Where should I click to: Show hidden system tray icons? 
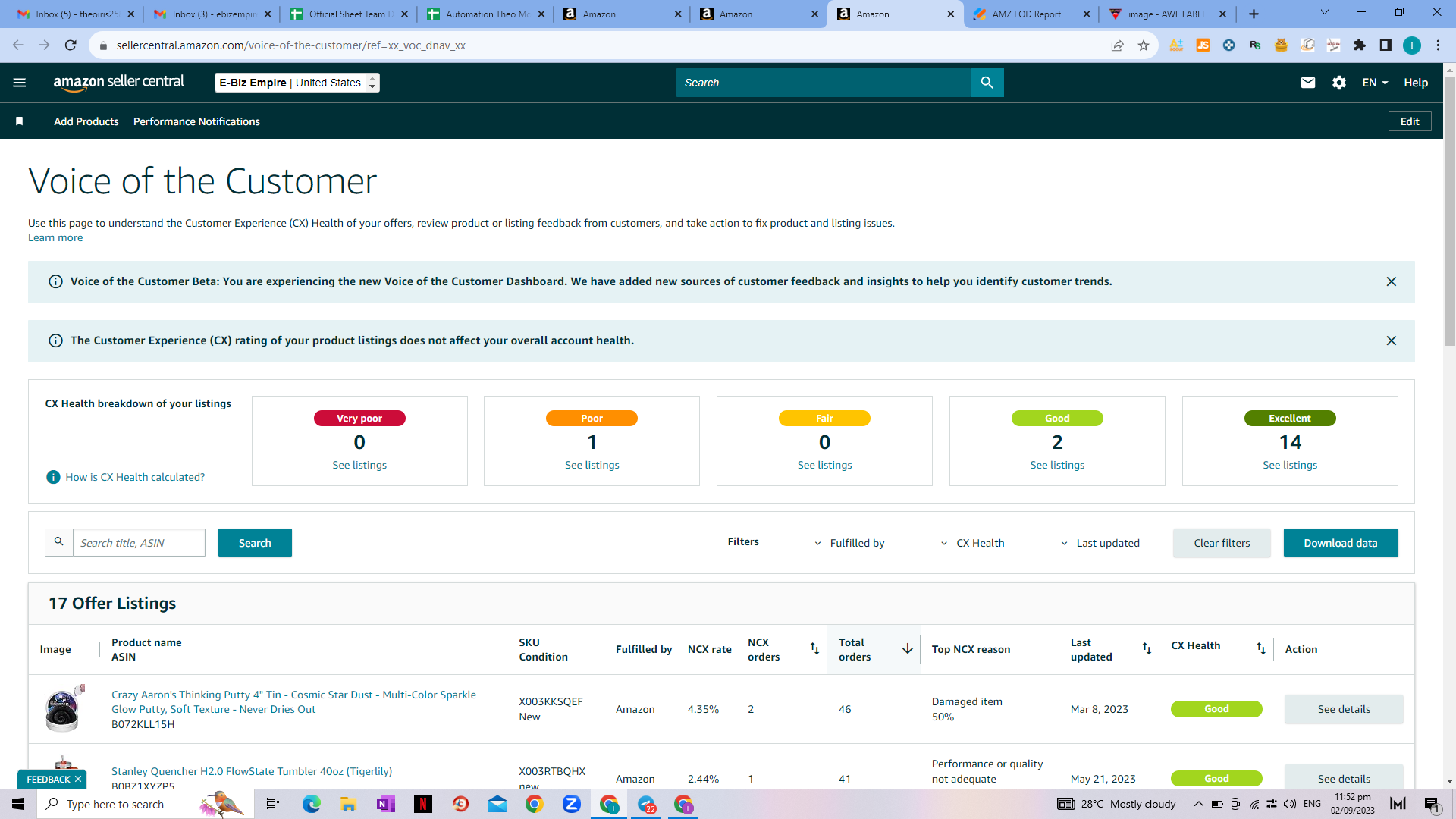click(1198, 804)
